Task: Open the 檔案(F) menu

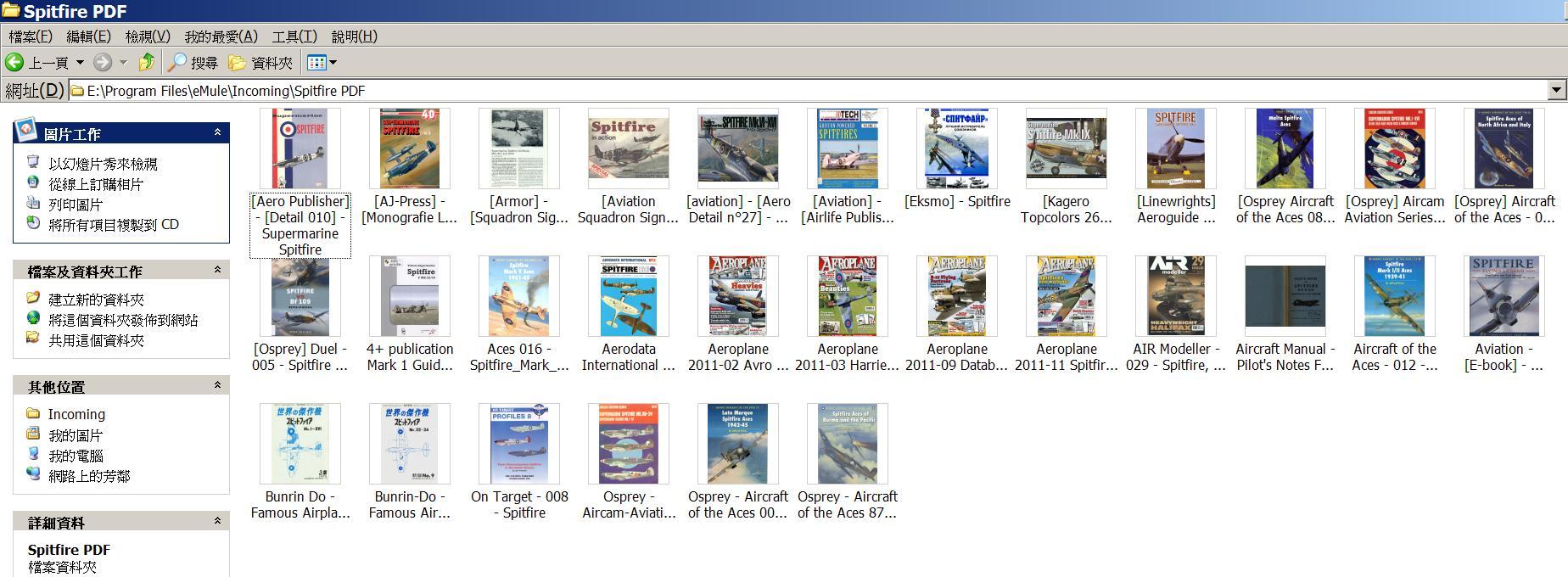Action: (x=31, y=36)
